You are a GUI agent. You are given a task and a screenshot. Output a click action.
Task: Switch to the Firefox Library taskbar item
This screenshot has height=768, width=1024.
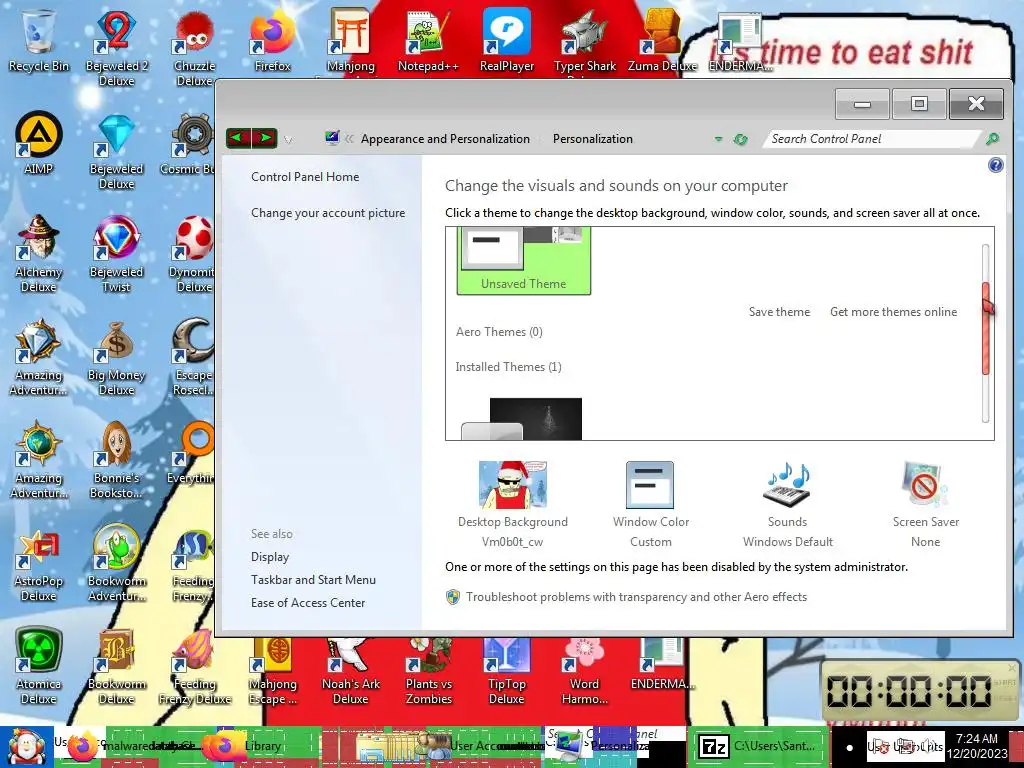click(x=261, y=746)
